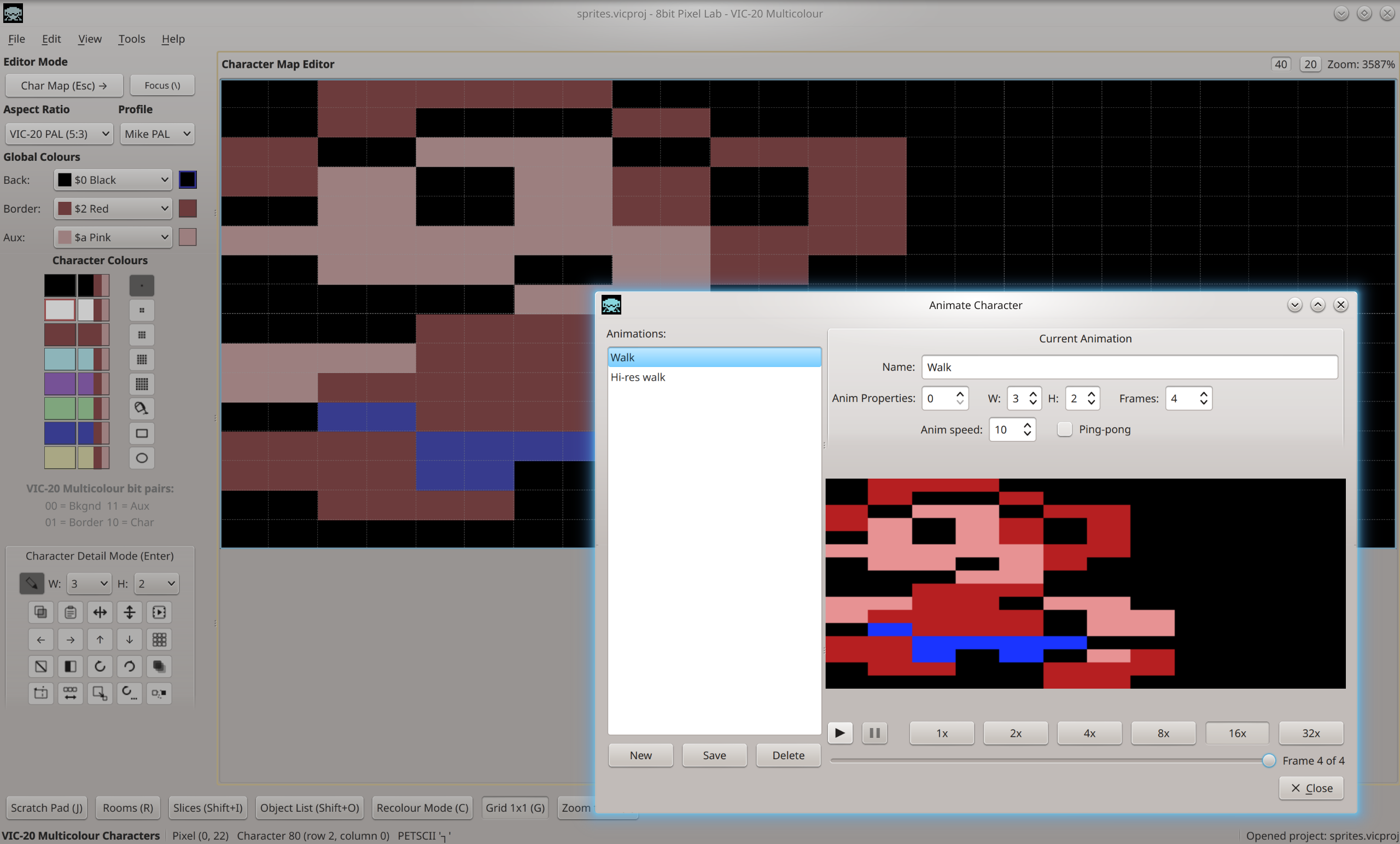
Task: Open the Back colour dropdown
Action: (x=113, y=179)
